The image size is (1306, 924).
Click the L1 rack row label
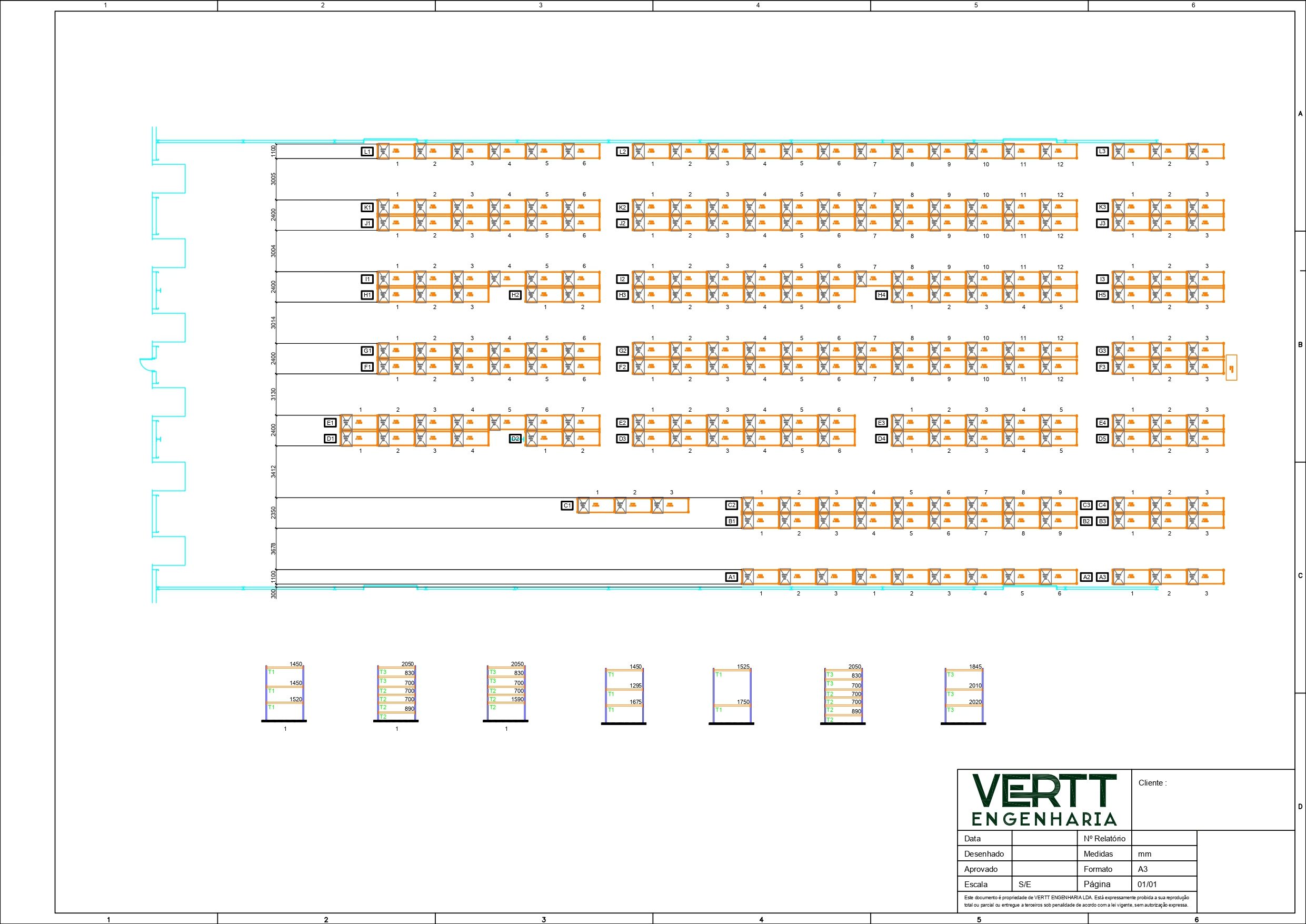tap(367, 151)
